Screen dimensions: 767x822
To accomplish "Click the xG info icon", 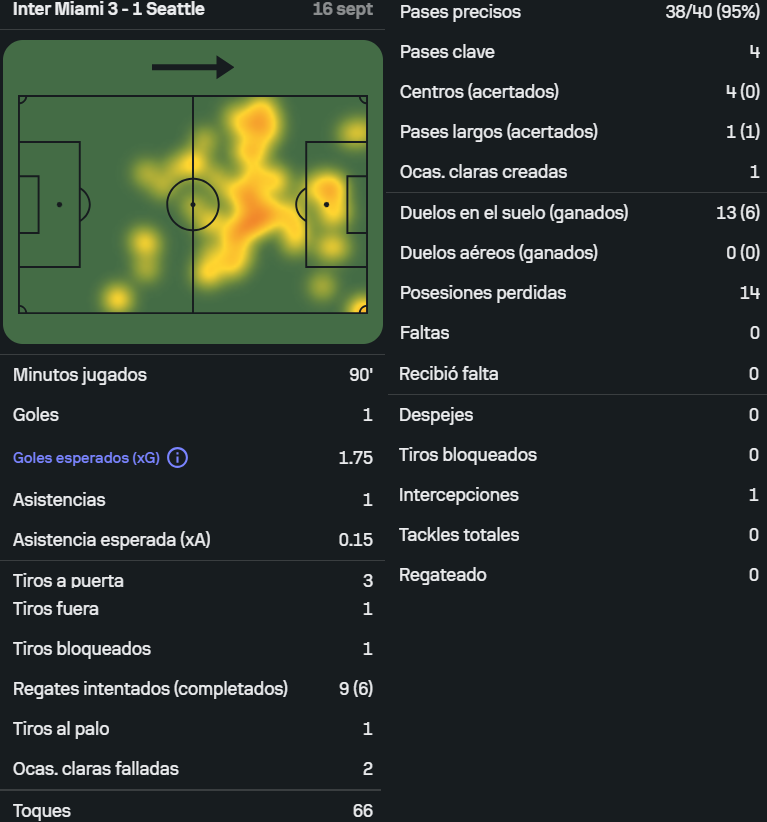I will [x=177, y=458].
